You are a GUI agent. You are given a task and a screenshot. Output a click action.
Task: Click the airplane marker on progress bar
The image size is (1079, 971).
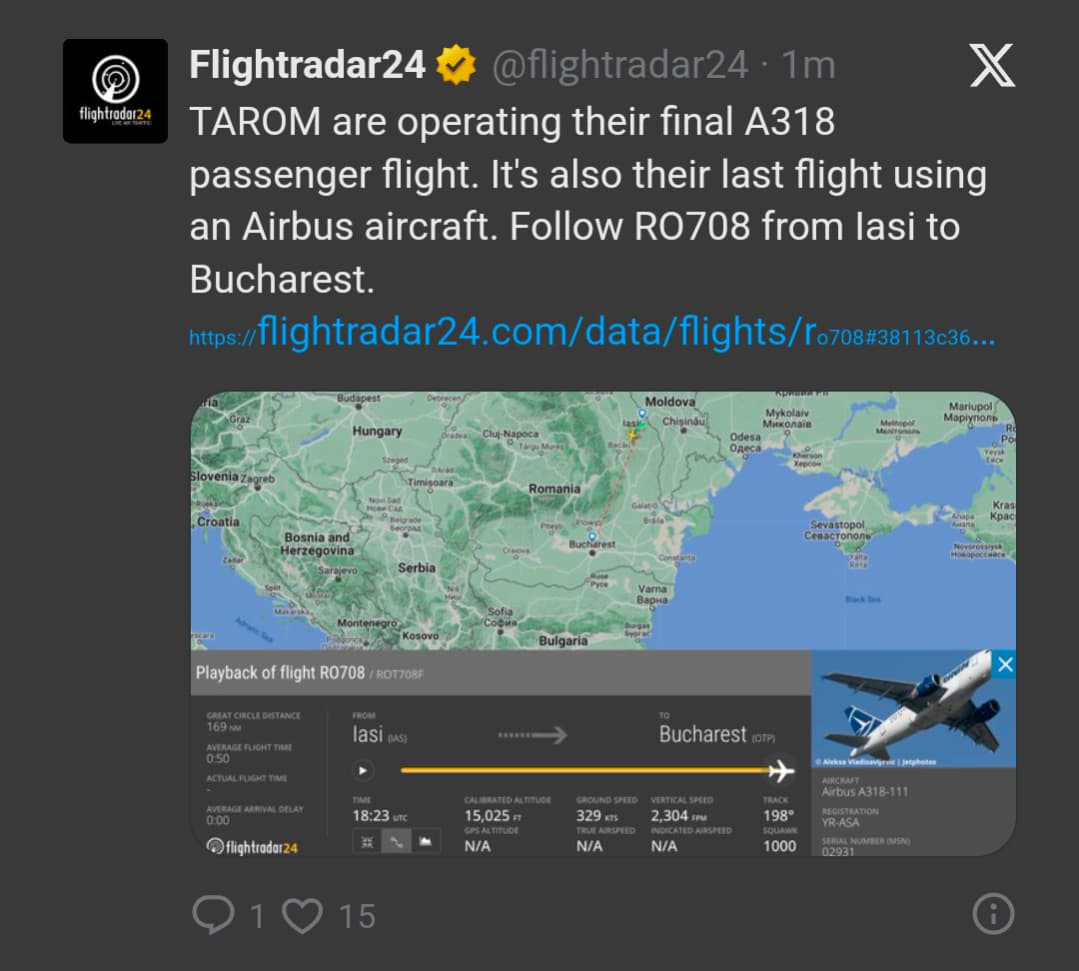point(780,770)
